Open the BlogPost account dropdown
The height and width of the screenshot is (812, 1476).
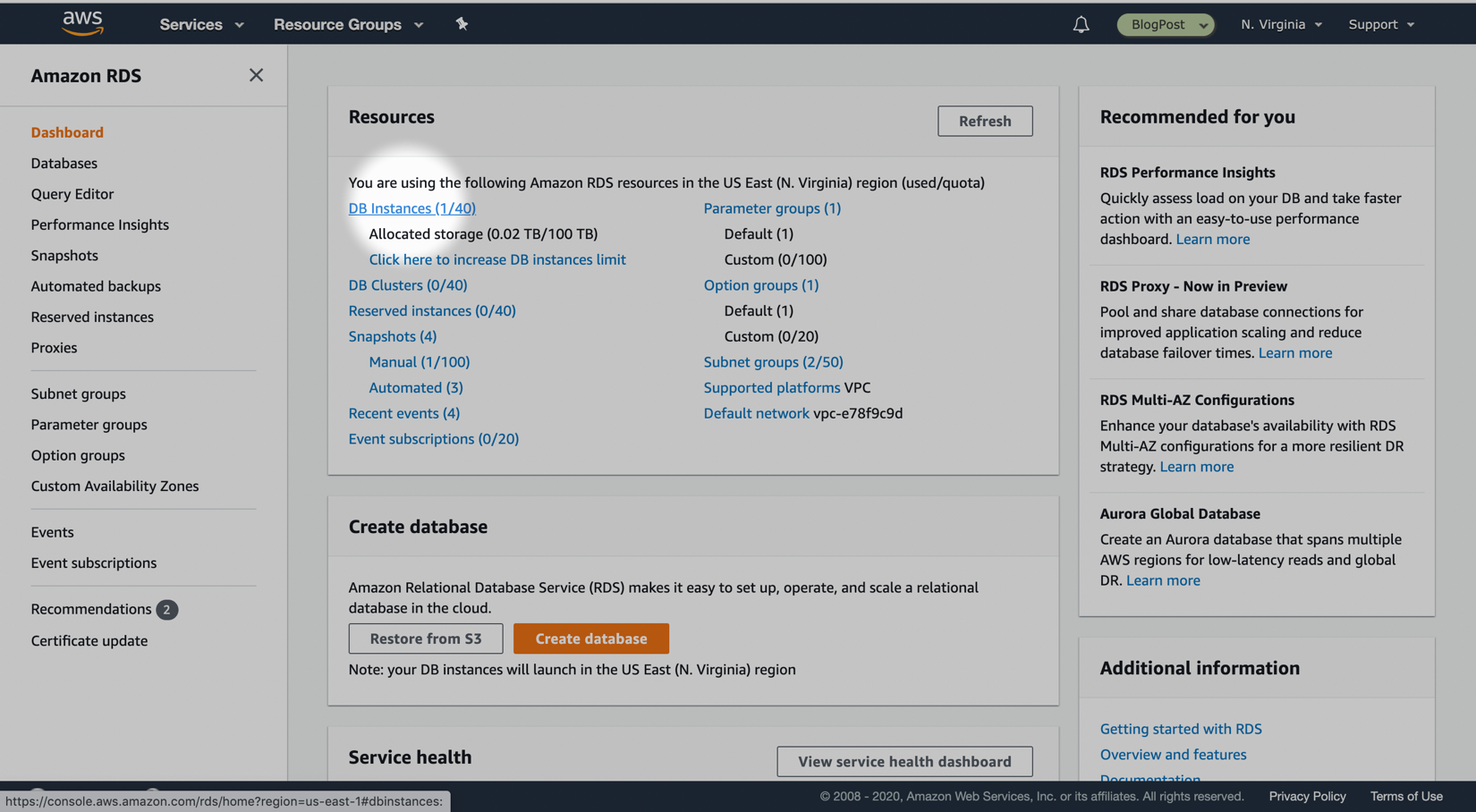1166,24
